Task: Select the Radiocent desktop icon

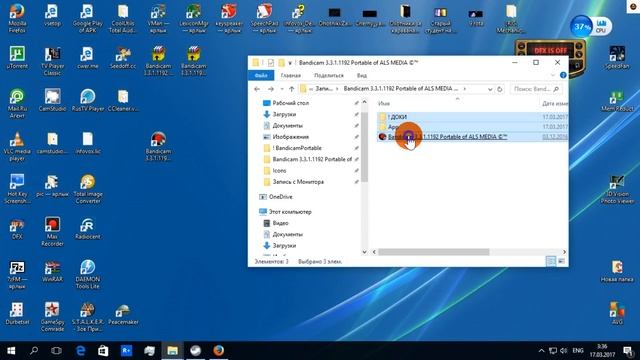Action: [x=88, y=228]
